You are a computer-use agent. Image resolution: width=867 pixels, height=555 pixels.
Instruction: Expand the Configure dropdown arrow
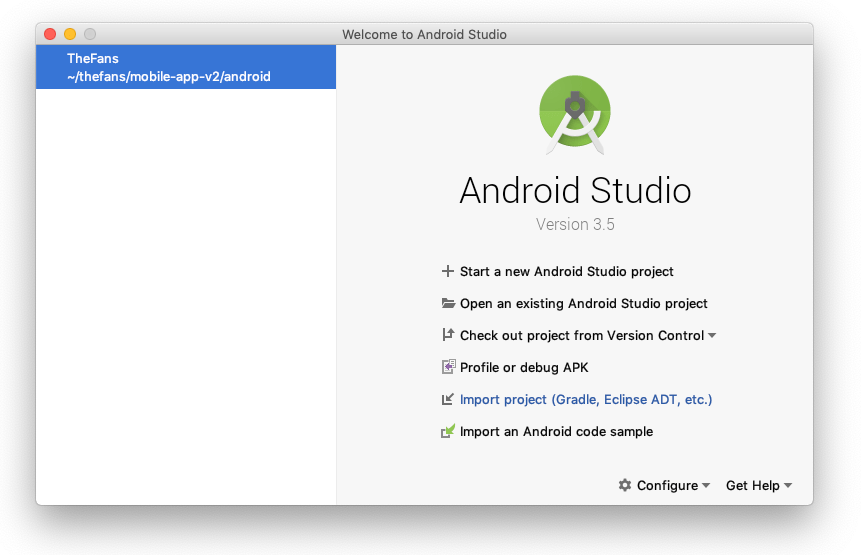[706, 485]
